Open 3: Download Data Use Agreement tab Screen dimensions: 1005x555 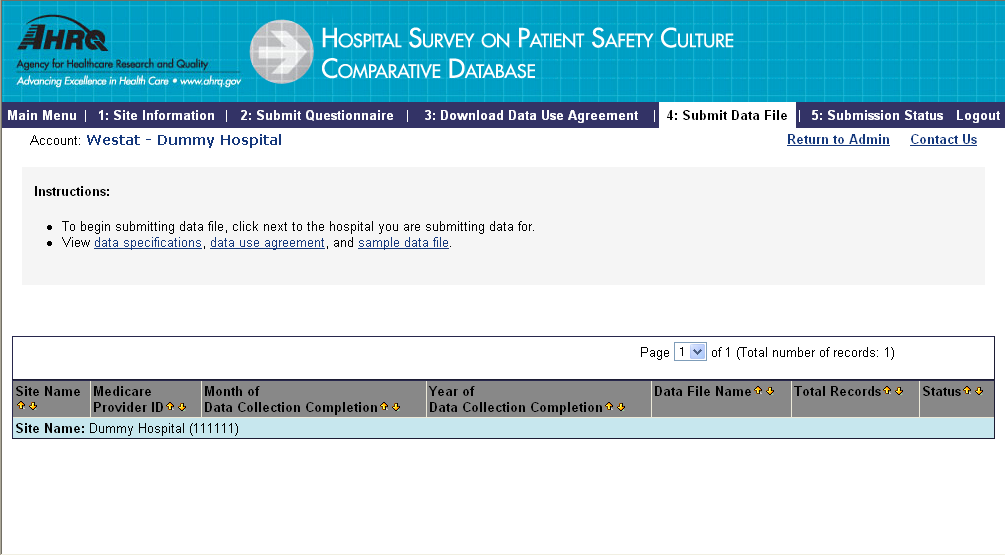(531, 116)
